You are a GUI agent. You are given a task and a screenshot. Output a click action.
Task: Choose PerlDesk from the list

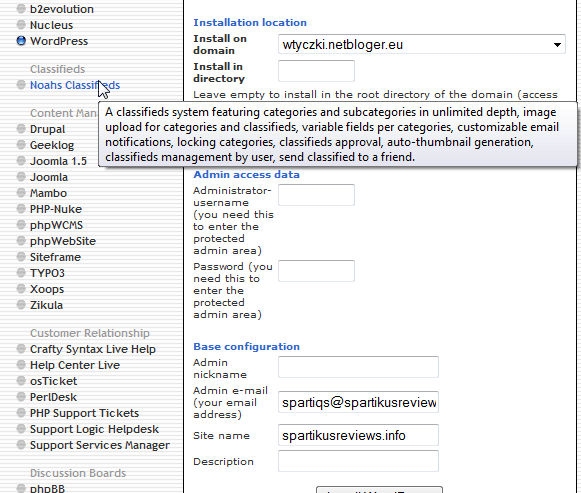point(53,397)
